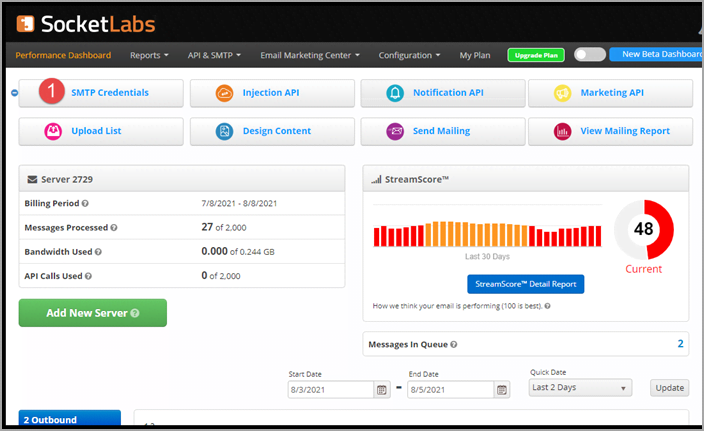This screenshot has width=704, height=431.
Task: Click the red 'Current' label
Action: click(643, 269)
